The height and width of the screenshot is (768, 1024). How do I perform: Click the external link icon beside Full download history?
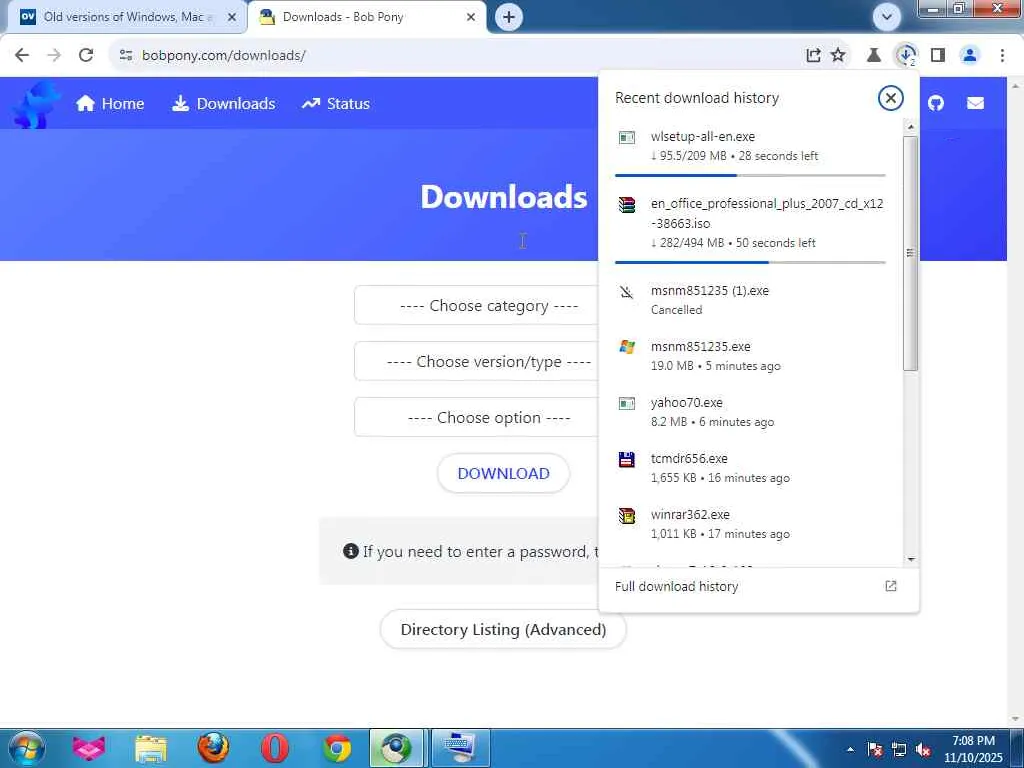(891, 586)
